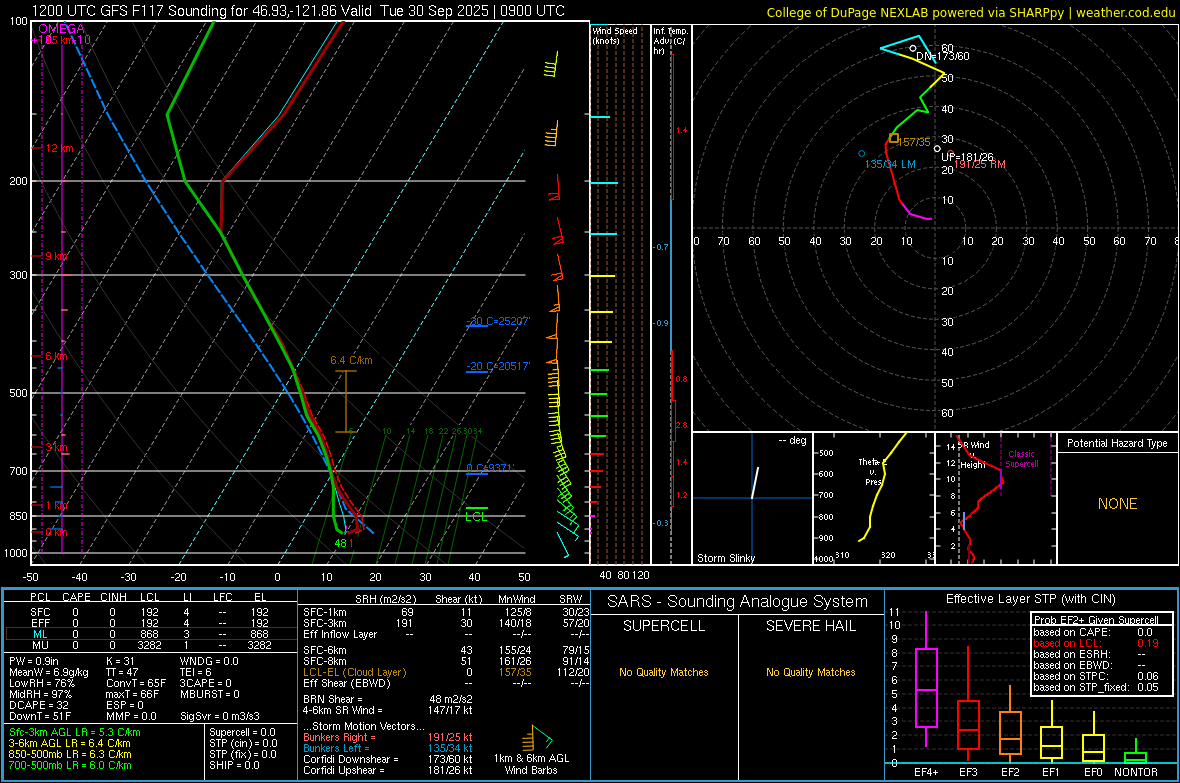Click the 'SFC-3km' shear row
This screenshot has height=783, width=1180.
[x=446, y=623]
